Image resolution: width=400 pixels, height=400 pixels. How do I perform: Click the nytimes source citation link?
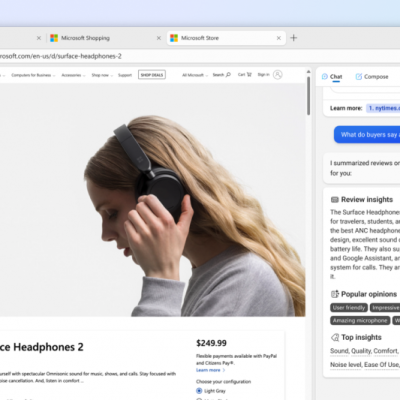click(x=383, y=108)
